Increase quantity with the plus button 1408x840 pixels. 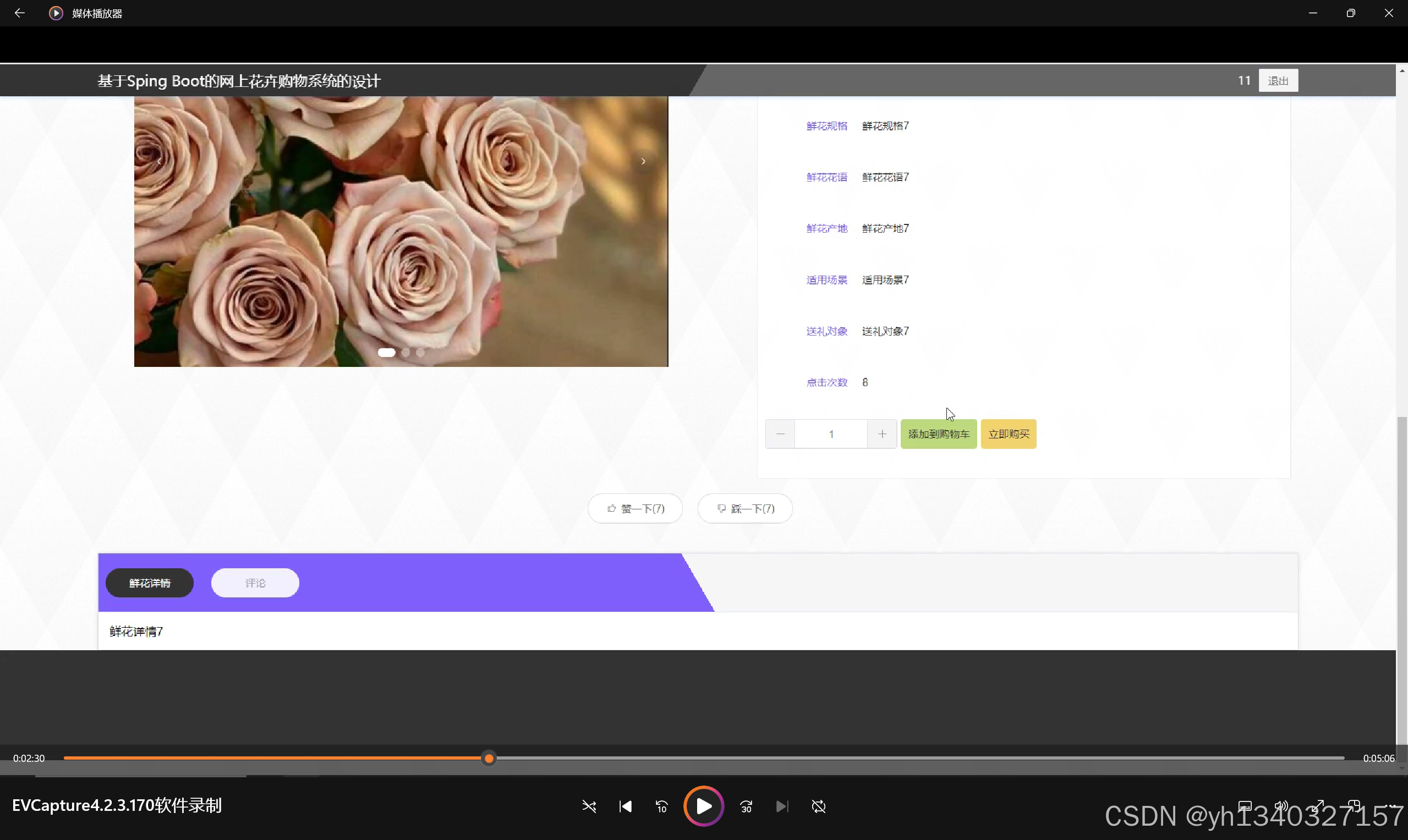coord(881,434)
